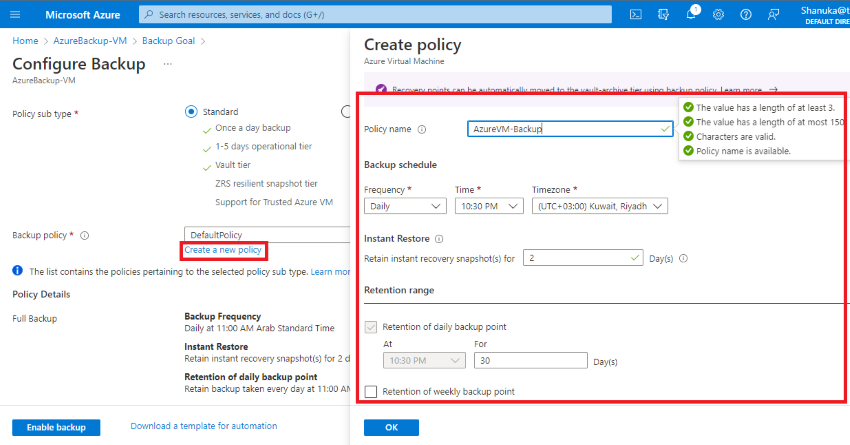Open portal settings gear icon
The image size is (850, 445).
click(718, 15)
